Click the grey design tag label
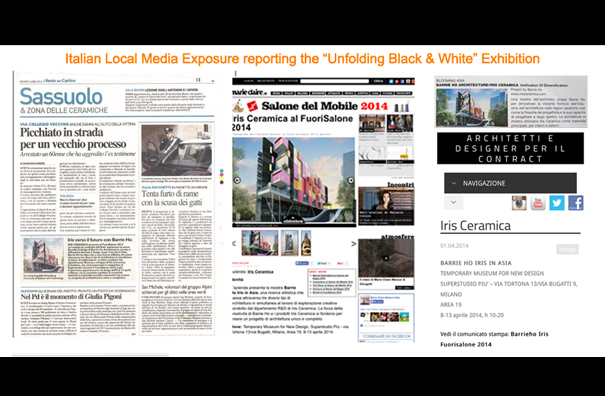605x396 pixels. 567,249
